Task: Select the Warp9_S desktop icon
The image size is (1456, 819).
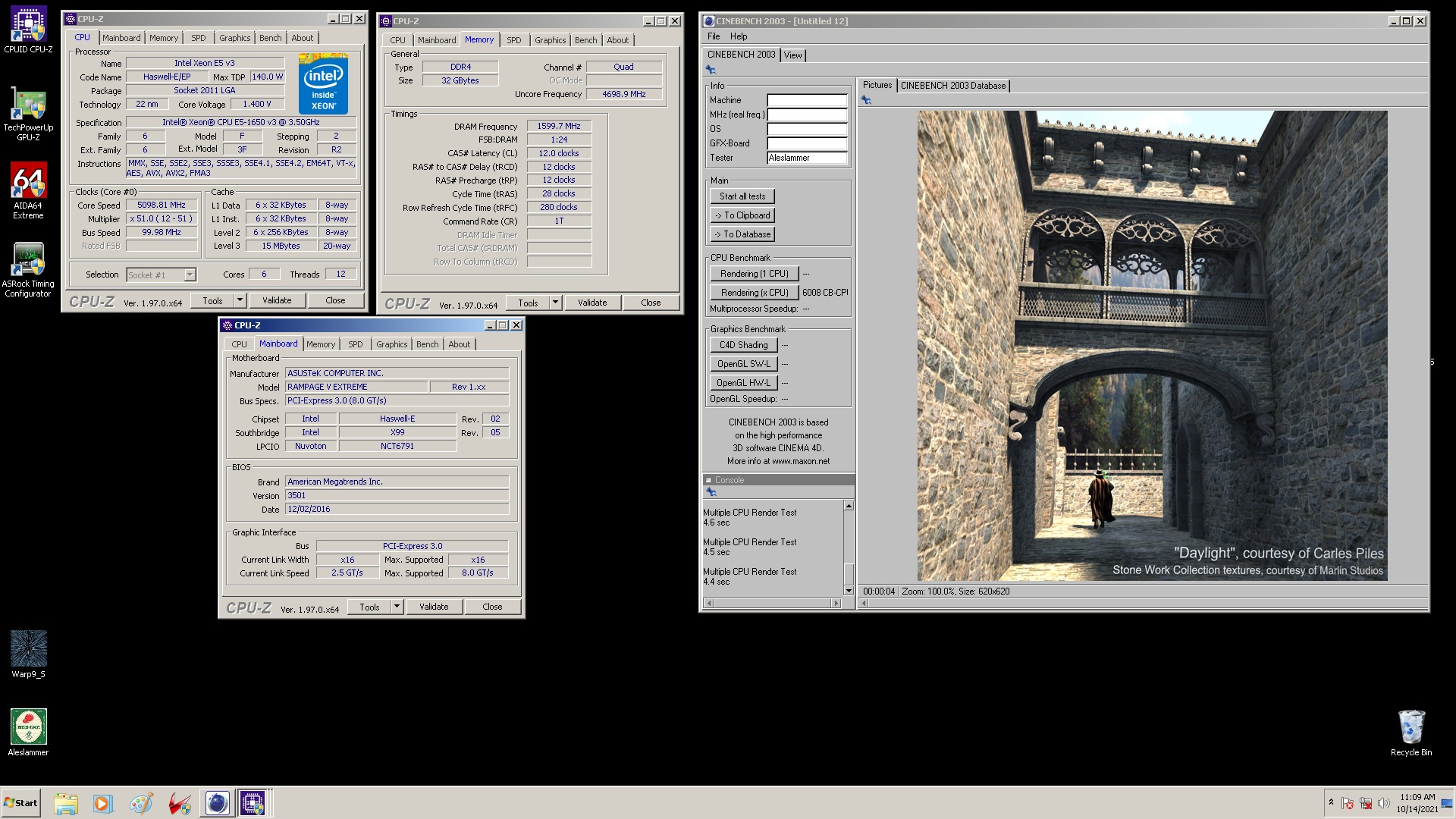Action: [x=28, y=654]
